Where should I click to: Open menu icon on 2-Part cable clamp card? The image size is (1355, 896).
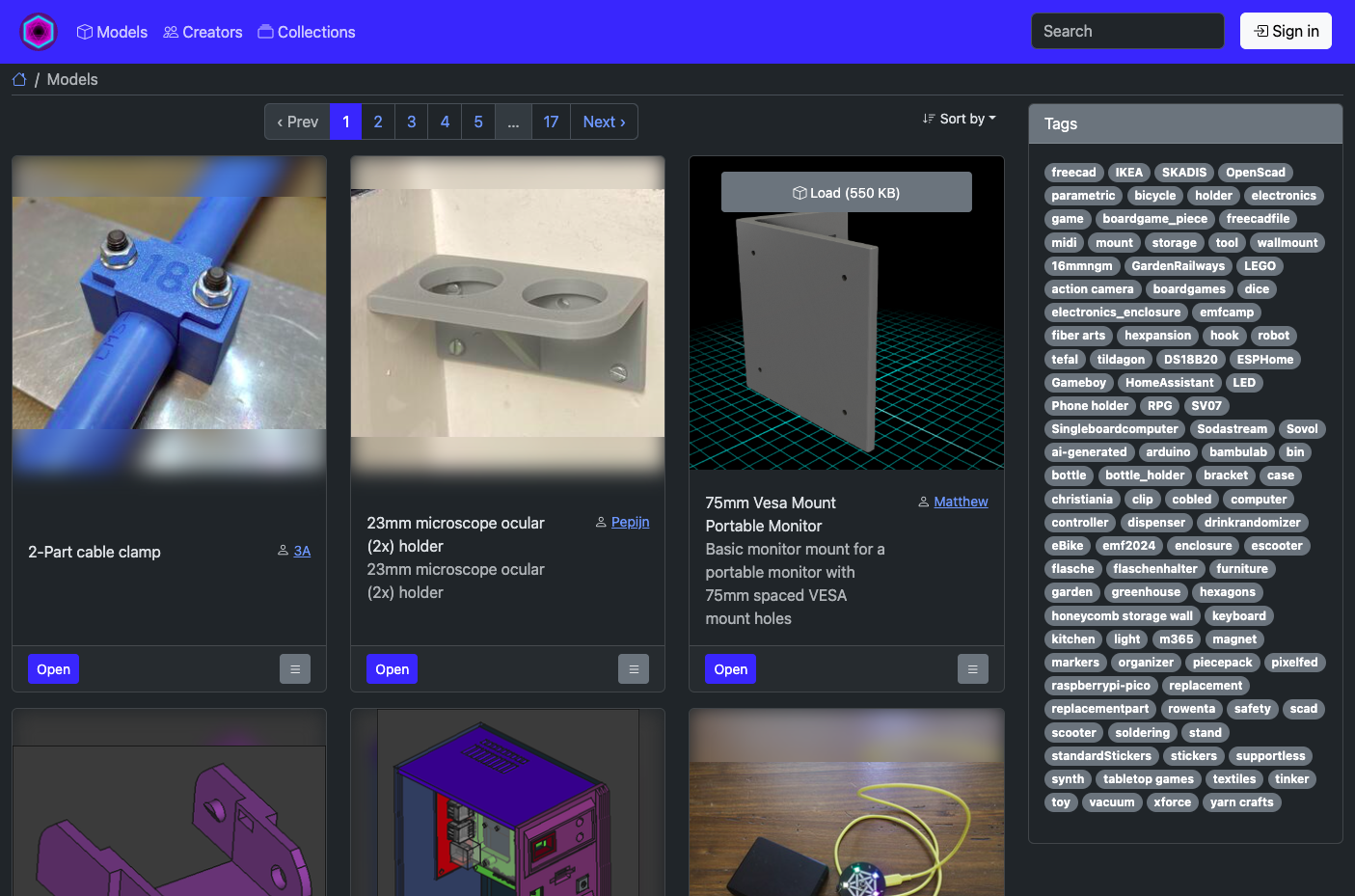click(295, 669)
